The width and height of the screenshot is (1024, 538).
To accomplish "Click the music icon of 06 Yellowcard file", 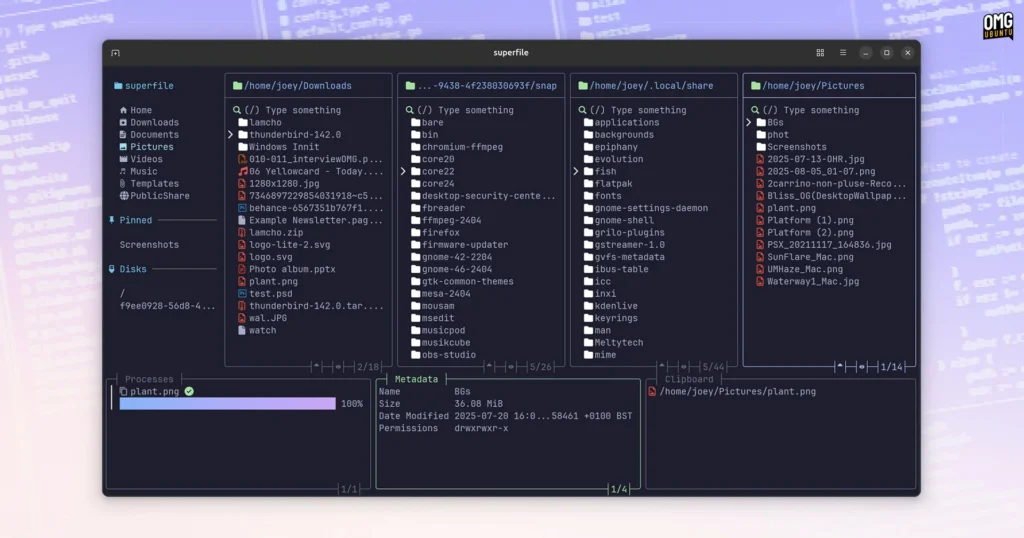I will tap(243, 172).
